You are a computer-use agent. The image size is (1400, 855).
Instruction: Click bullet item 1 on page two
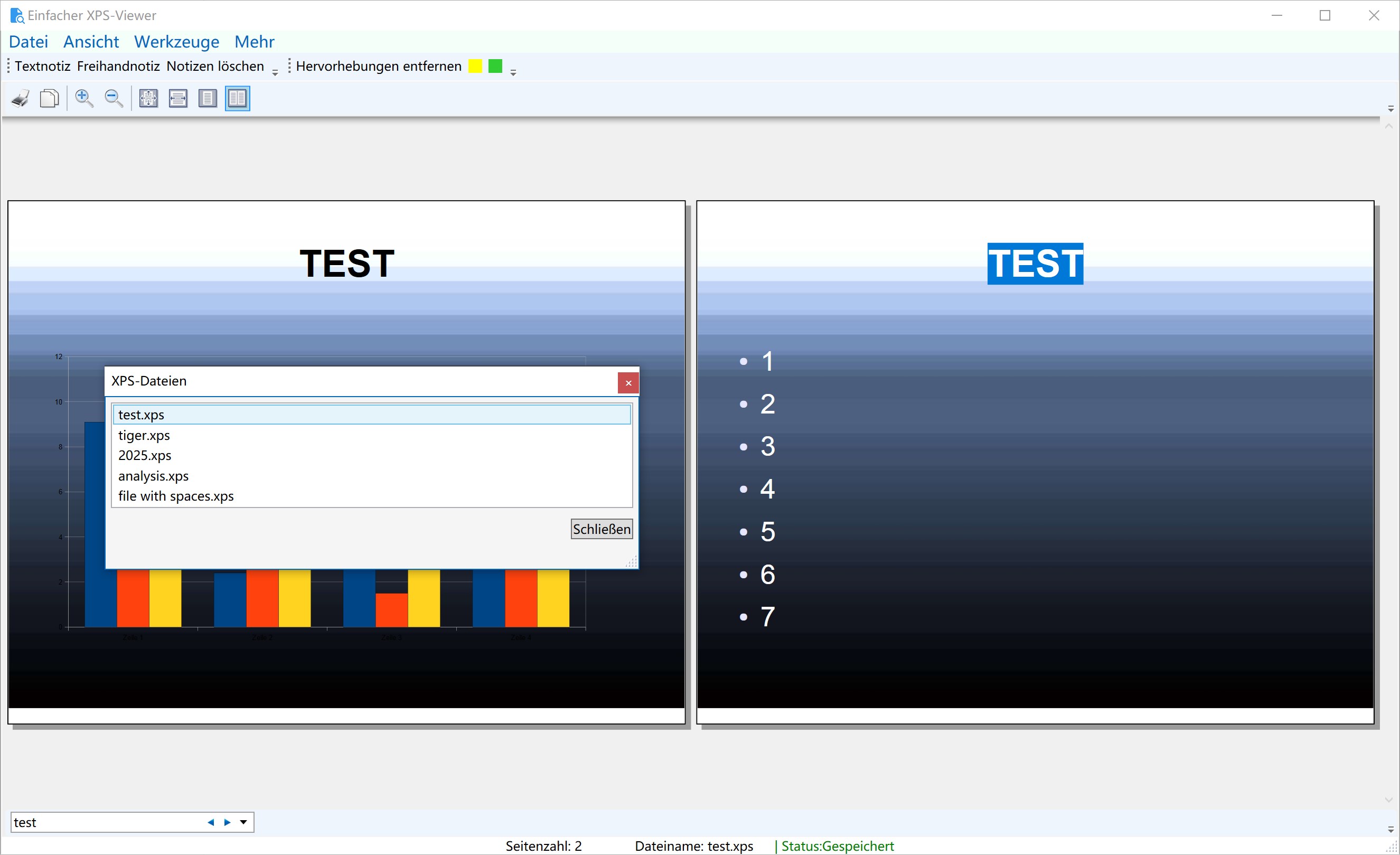coord(768,361)
